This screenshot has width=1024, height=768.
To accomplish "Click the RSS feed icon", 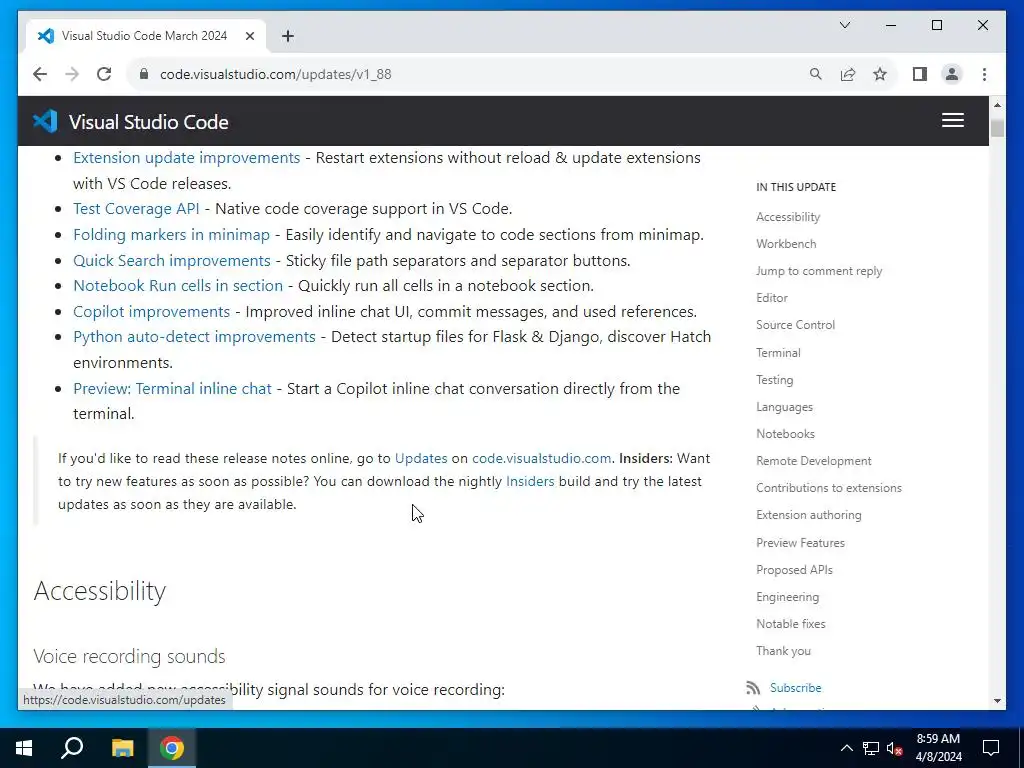I will pos(753,688).
